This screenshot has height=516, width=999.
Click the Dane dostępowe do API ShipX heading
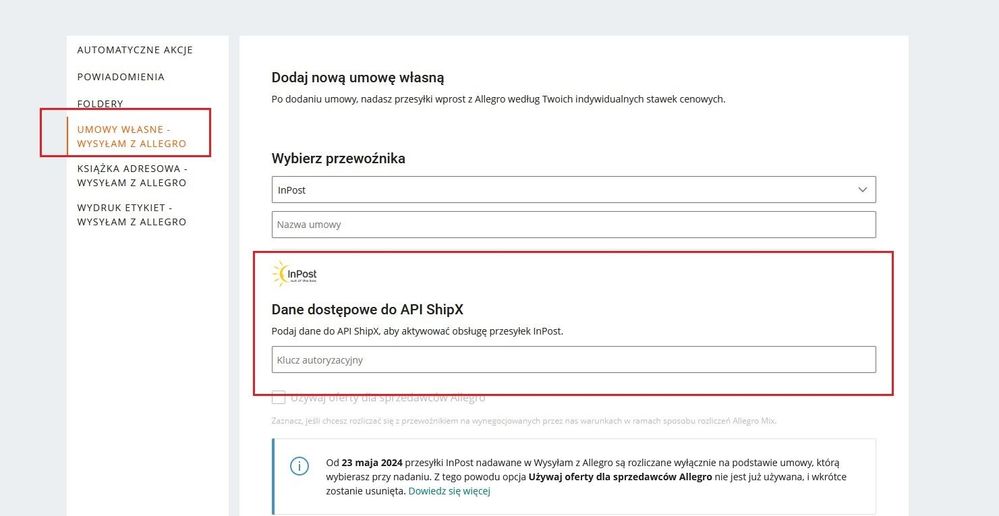tap(367, 309)
